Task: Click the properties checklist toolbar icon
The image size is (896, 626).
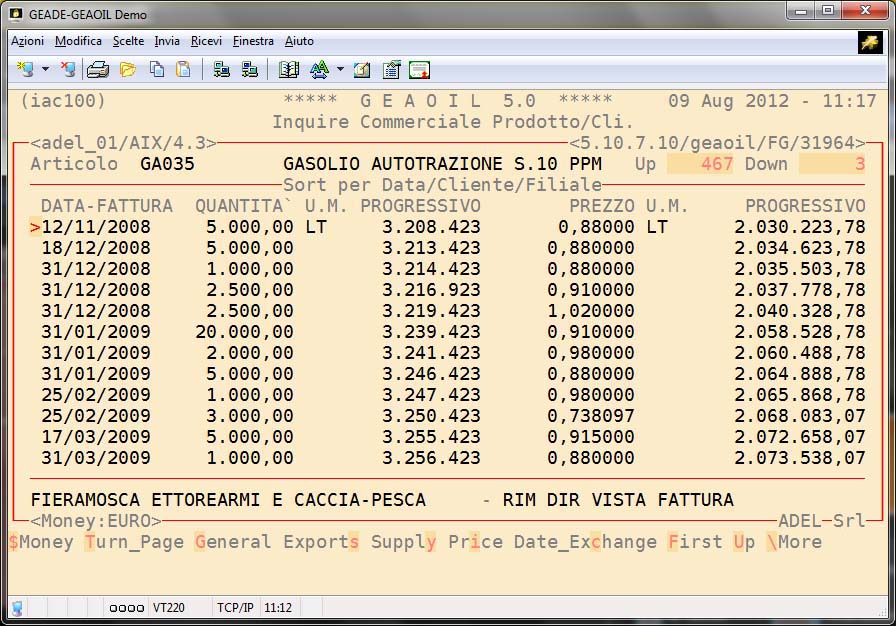Action: tap(391, 69)
